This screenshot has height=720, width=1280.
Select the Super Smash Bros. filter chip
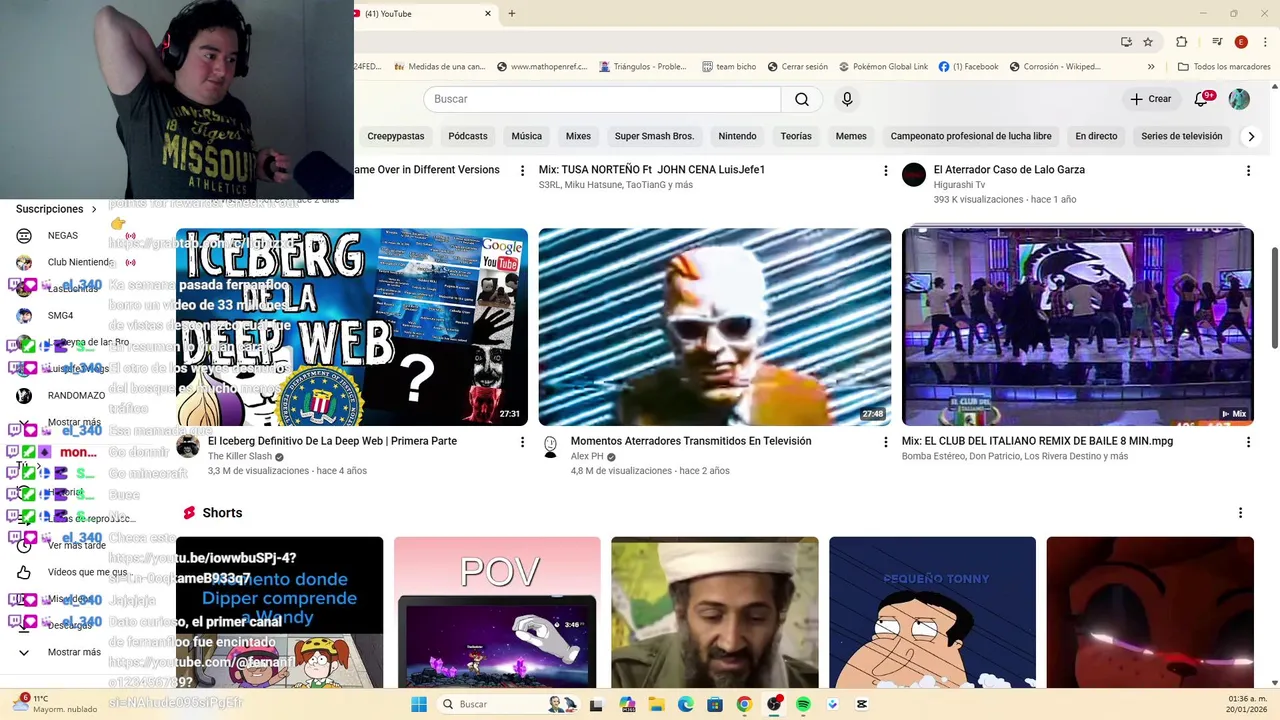pyautogui.click(x=654, y=136)
